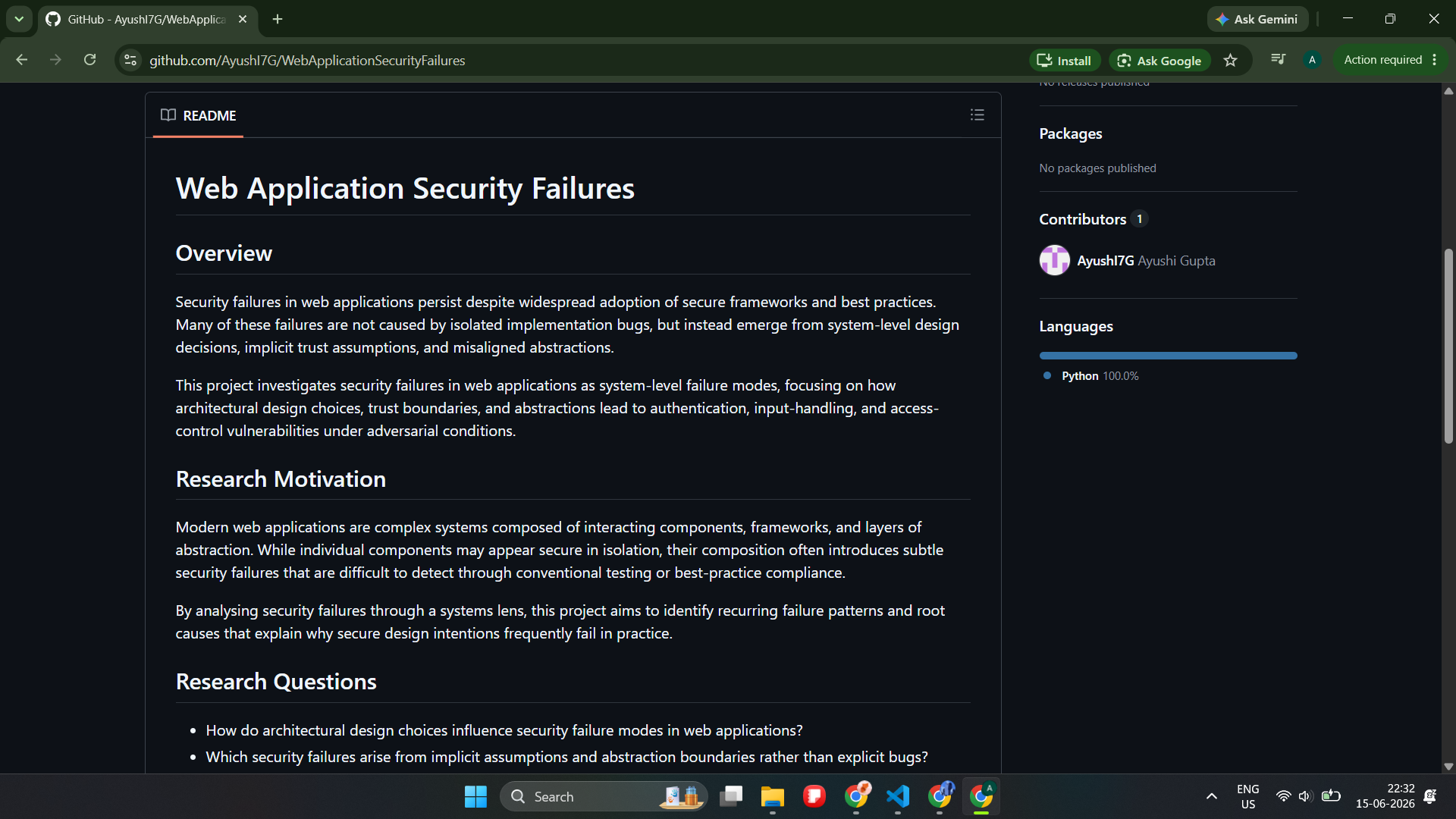The height and width of the screenshot is (819, 1456).
Task: Open a new browser tab
Action: (278, 19)
